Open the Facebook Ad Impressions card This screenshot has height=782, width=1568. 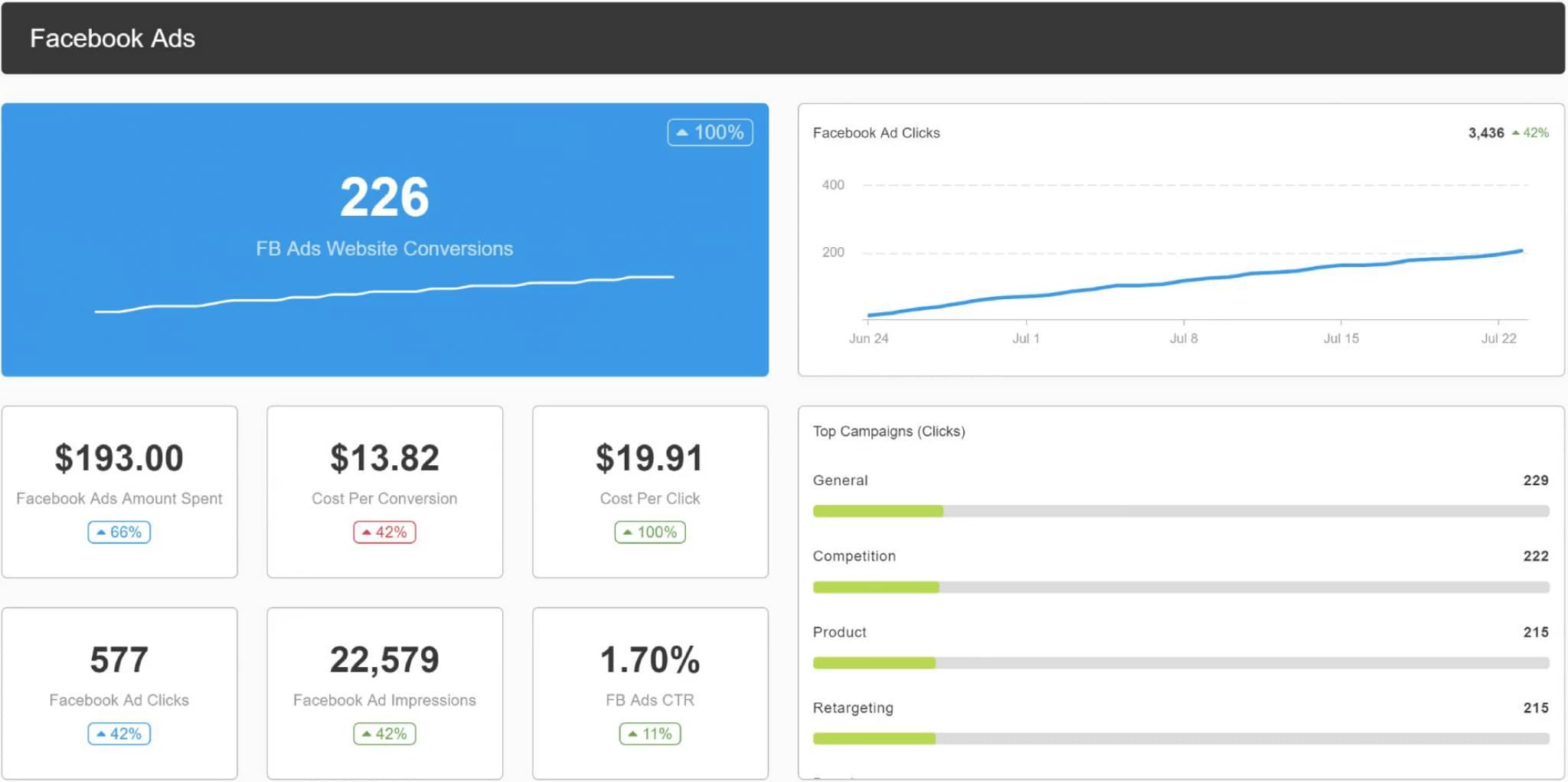[x=384, y=692]
